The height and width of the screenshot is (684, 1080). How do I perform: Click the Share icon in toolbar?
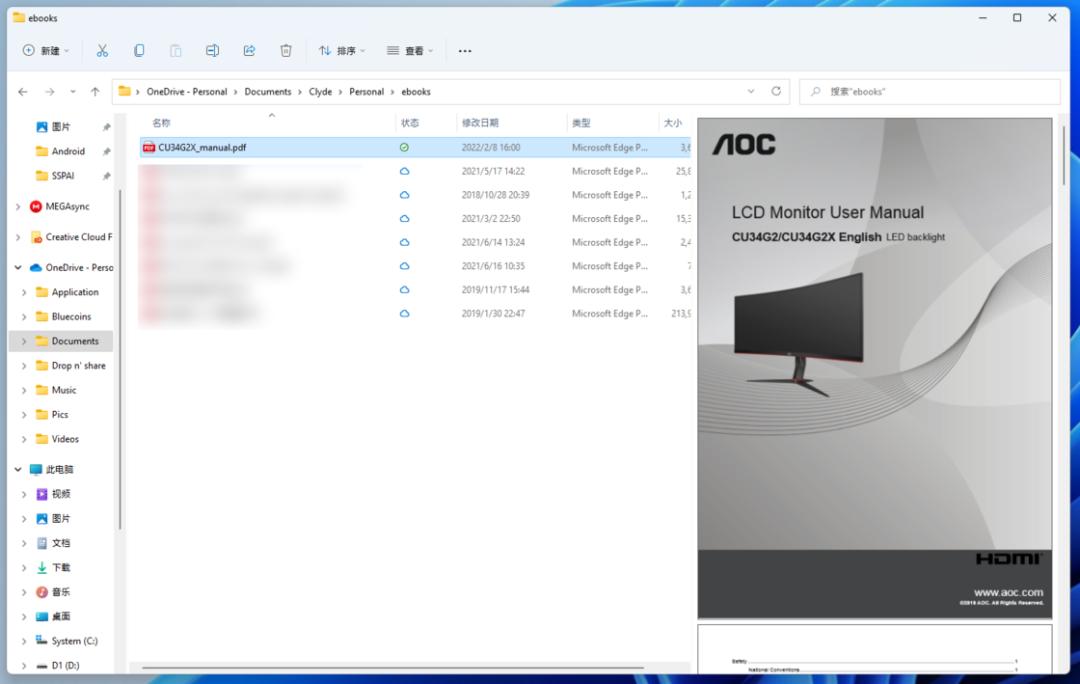tap(249, 50)
